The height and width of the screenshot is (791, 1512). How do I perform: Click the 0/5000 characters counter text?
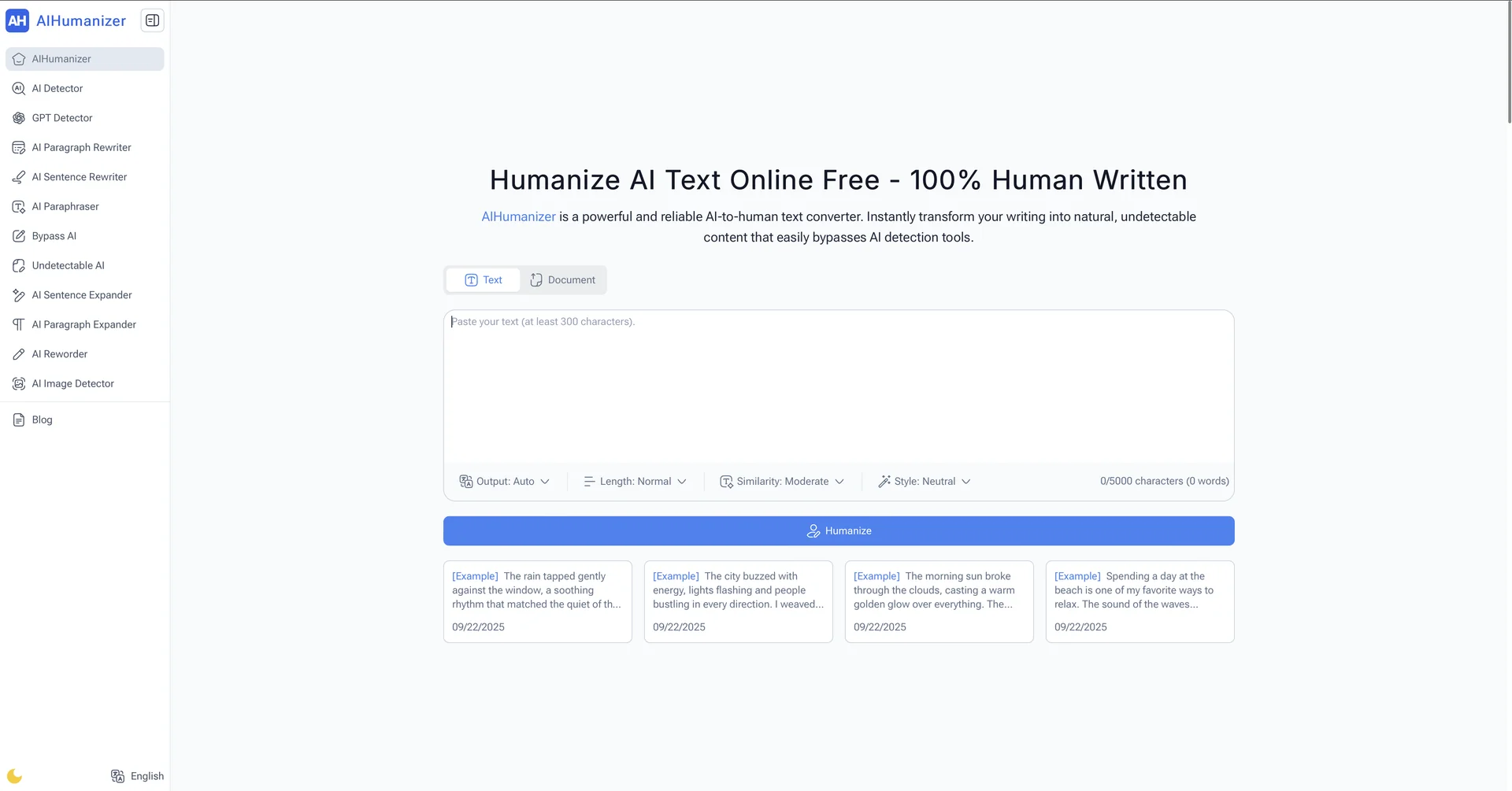click(1165, 481)
